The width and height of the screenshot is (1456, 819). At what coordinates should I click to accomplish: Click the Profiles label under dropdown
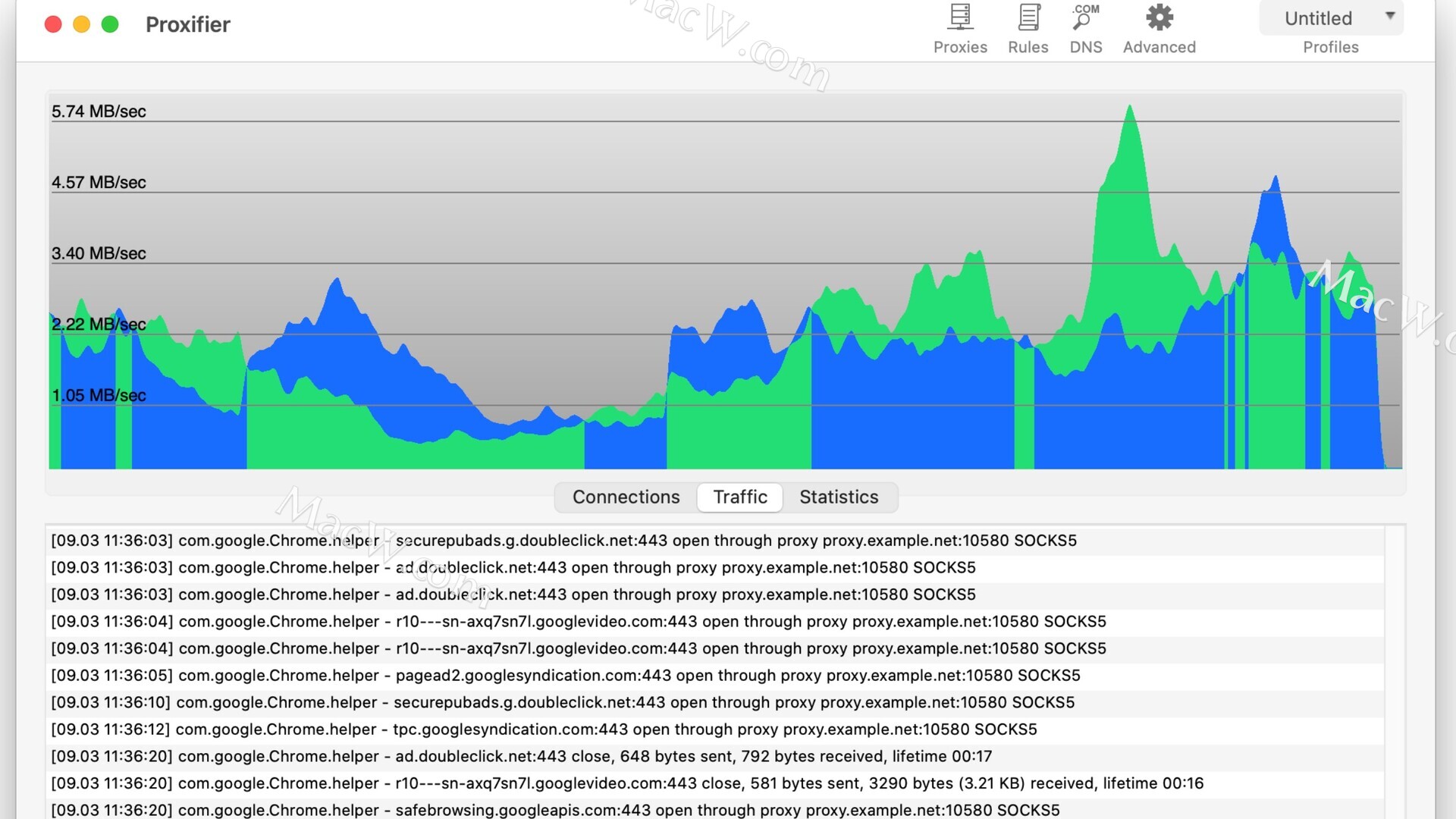1330,47
